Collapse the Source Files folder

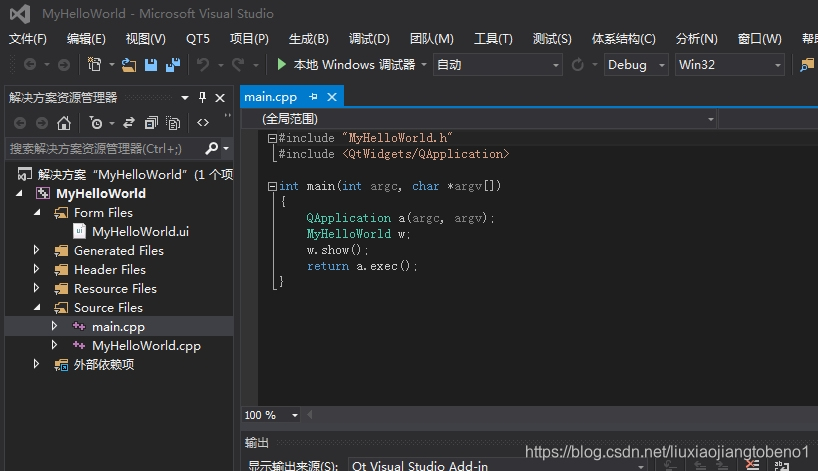(x=37, y=308)
